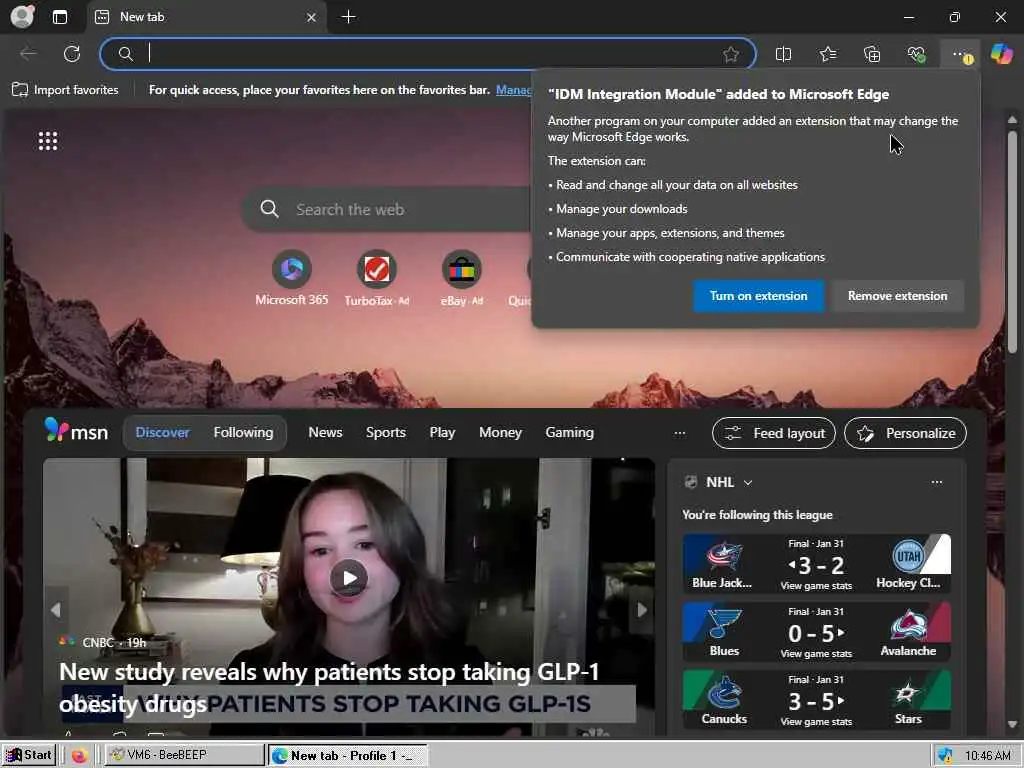Open eBay shortcut tile
The width and height of the screenshot is (1024, 768).
coord(462,279)
